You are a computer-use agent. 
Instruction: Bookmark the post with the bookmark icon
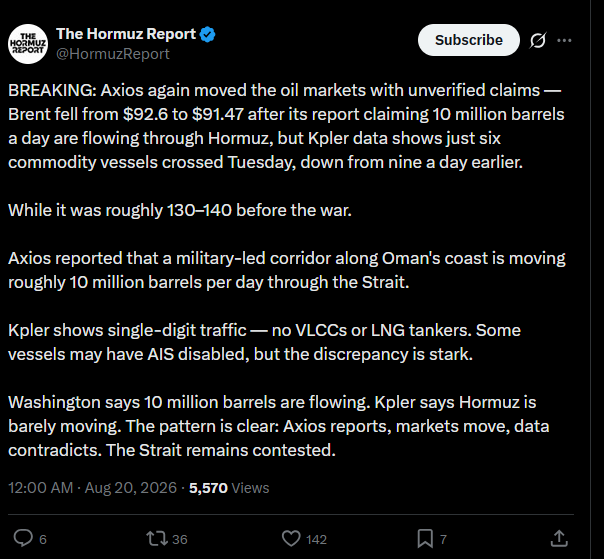pos(425,539)
